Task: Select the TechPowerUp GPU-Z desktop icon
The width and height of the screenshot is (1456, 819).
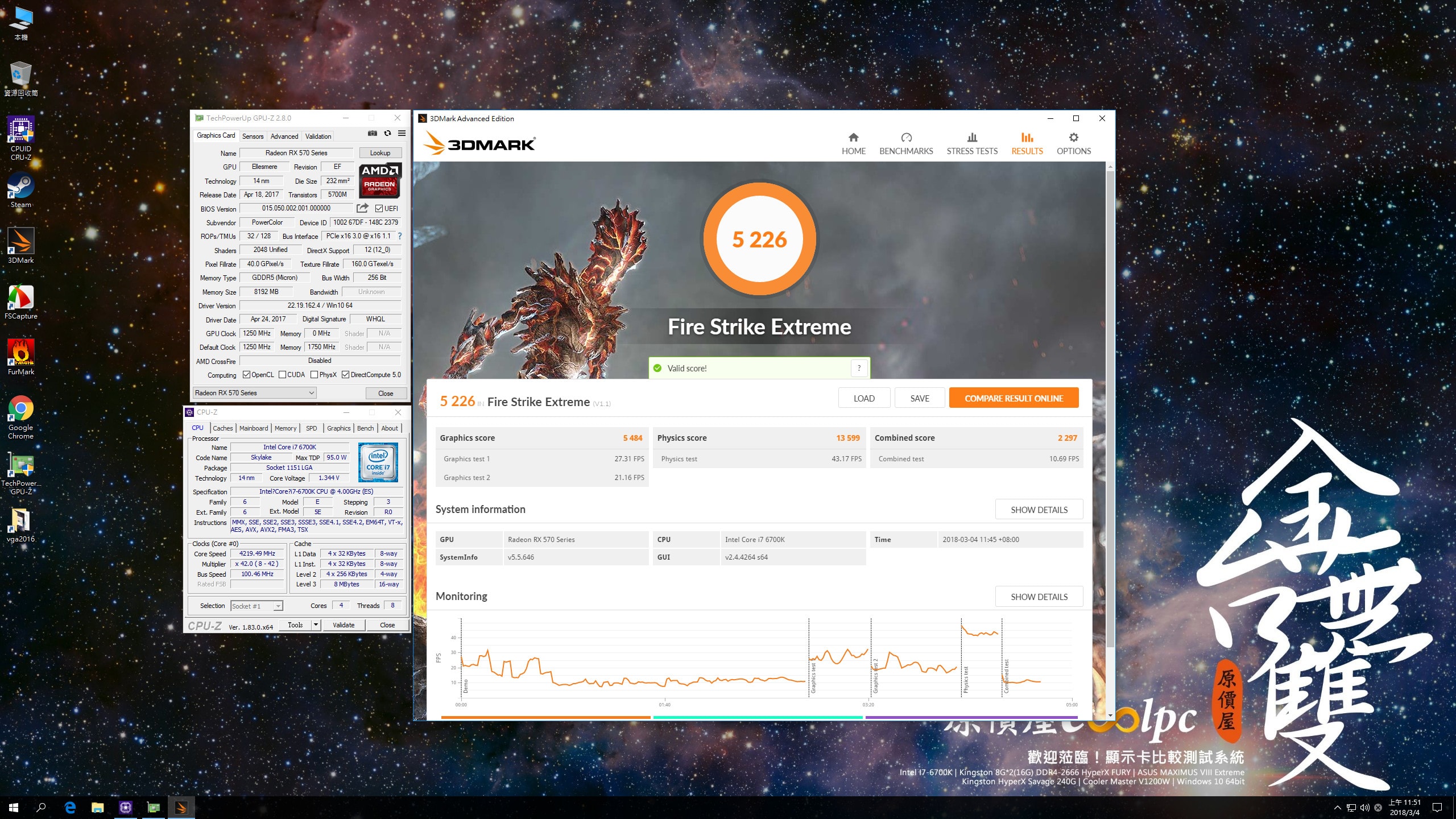Action: (x=20, y=473)
